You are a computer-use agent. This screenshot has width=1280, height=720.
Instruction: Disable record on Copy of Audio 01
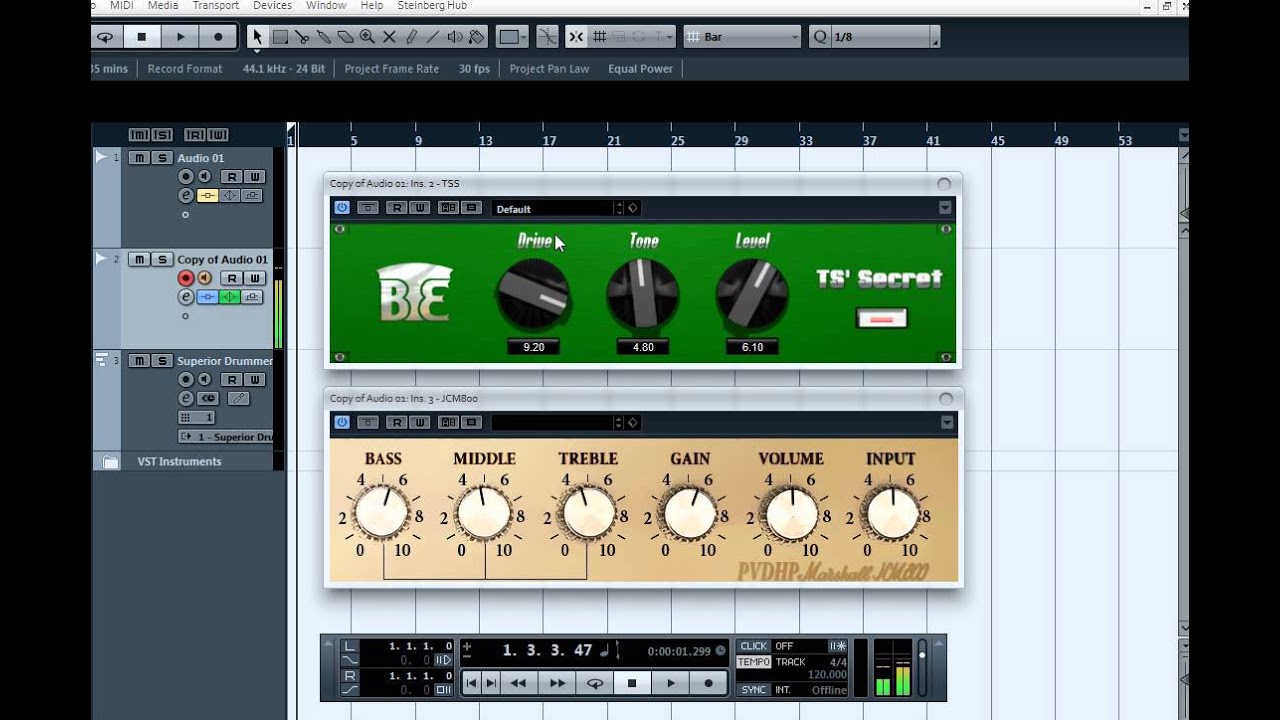coord(185,278)
